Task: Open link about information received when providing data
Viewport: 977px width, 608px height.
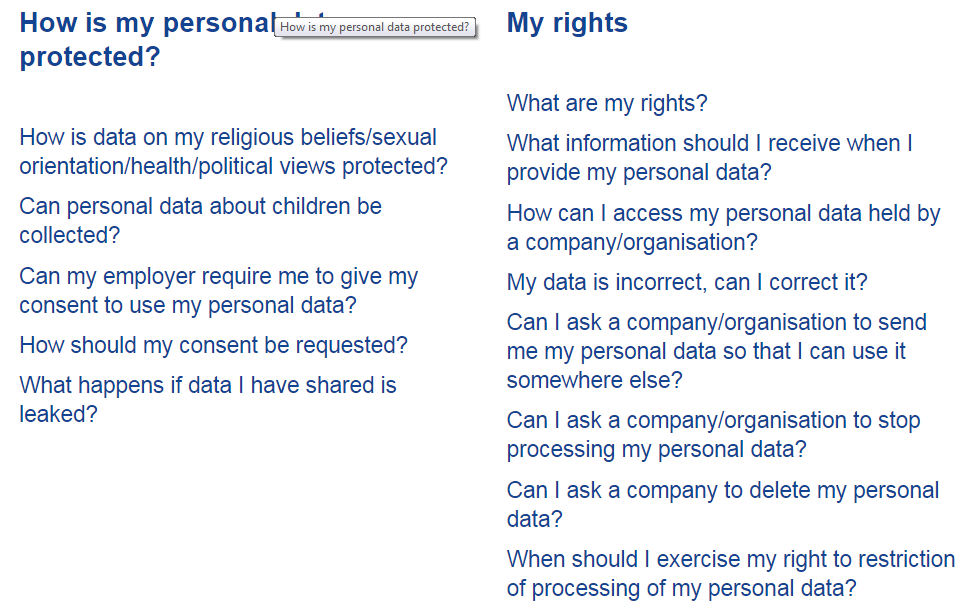Action: point(709,158)
